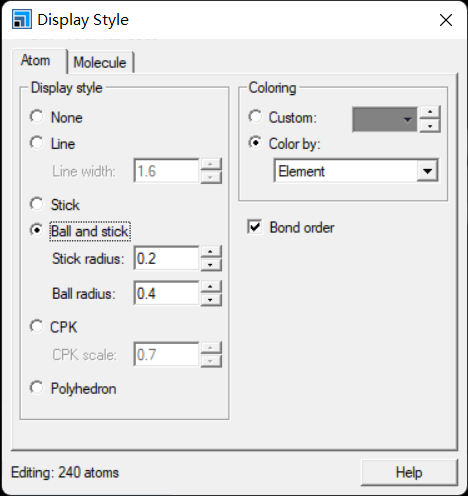Increase the Ball radius value
The image size is (468, 496).
[x=211, y=286]
